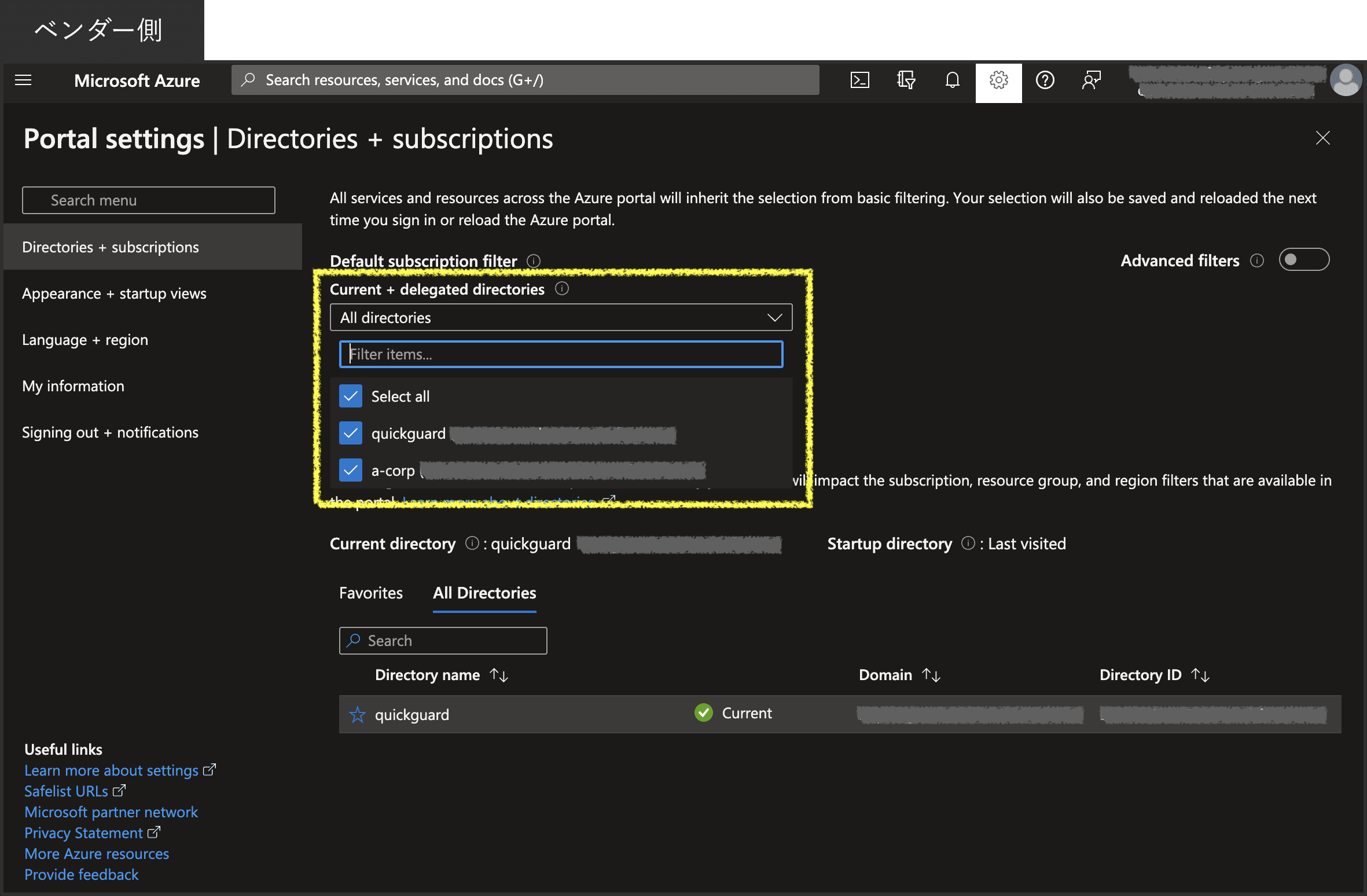The height and width of the screenshot is (896, 1367).
Task: Focus the Search menu field
Action: coord(149,200)
